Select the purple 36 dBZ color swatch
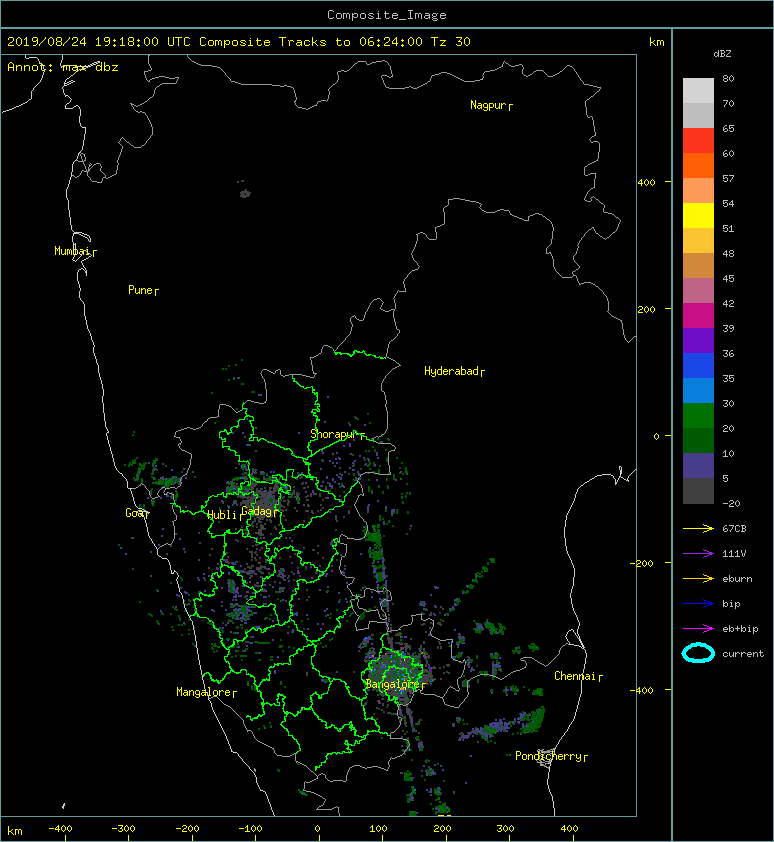This screenshot has width=774, height=842. [698, 340]
